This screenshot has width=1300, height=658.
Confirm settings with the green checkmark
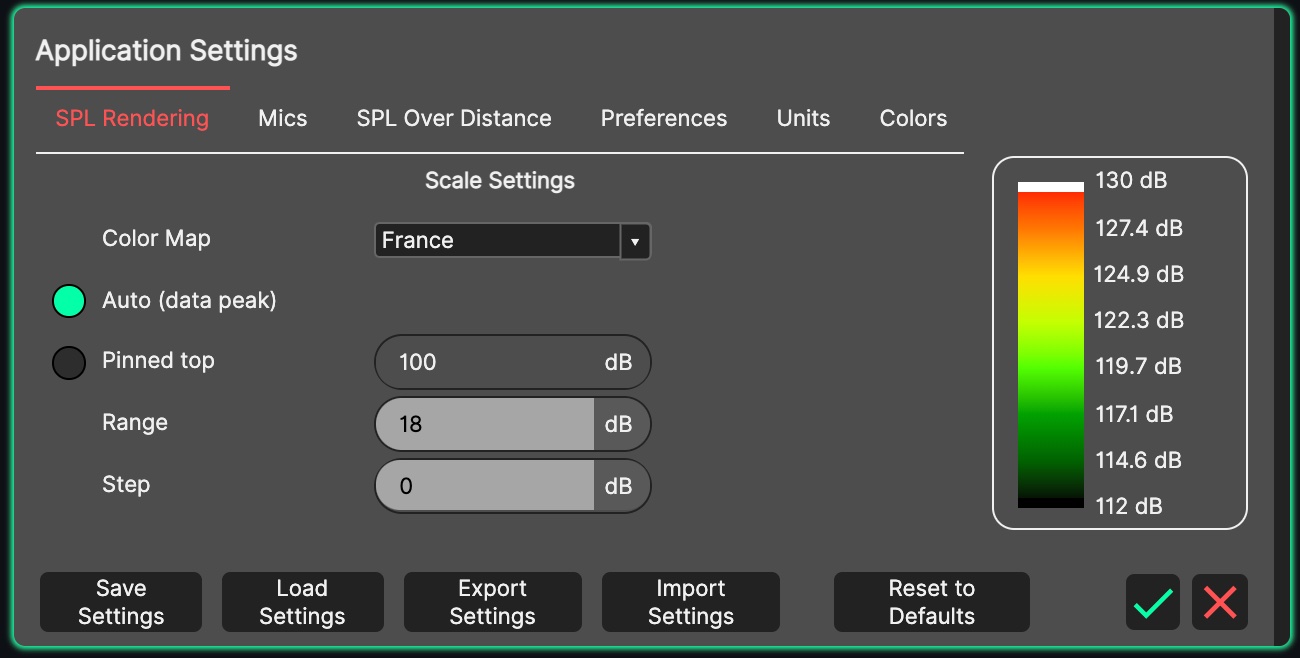[1153, 602]
